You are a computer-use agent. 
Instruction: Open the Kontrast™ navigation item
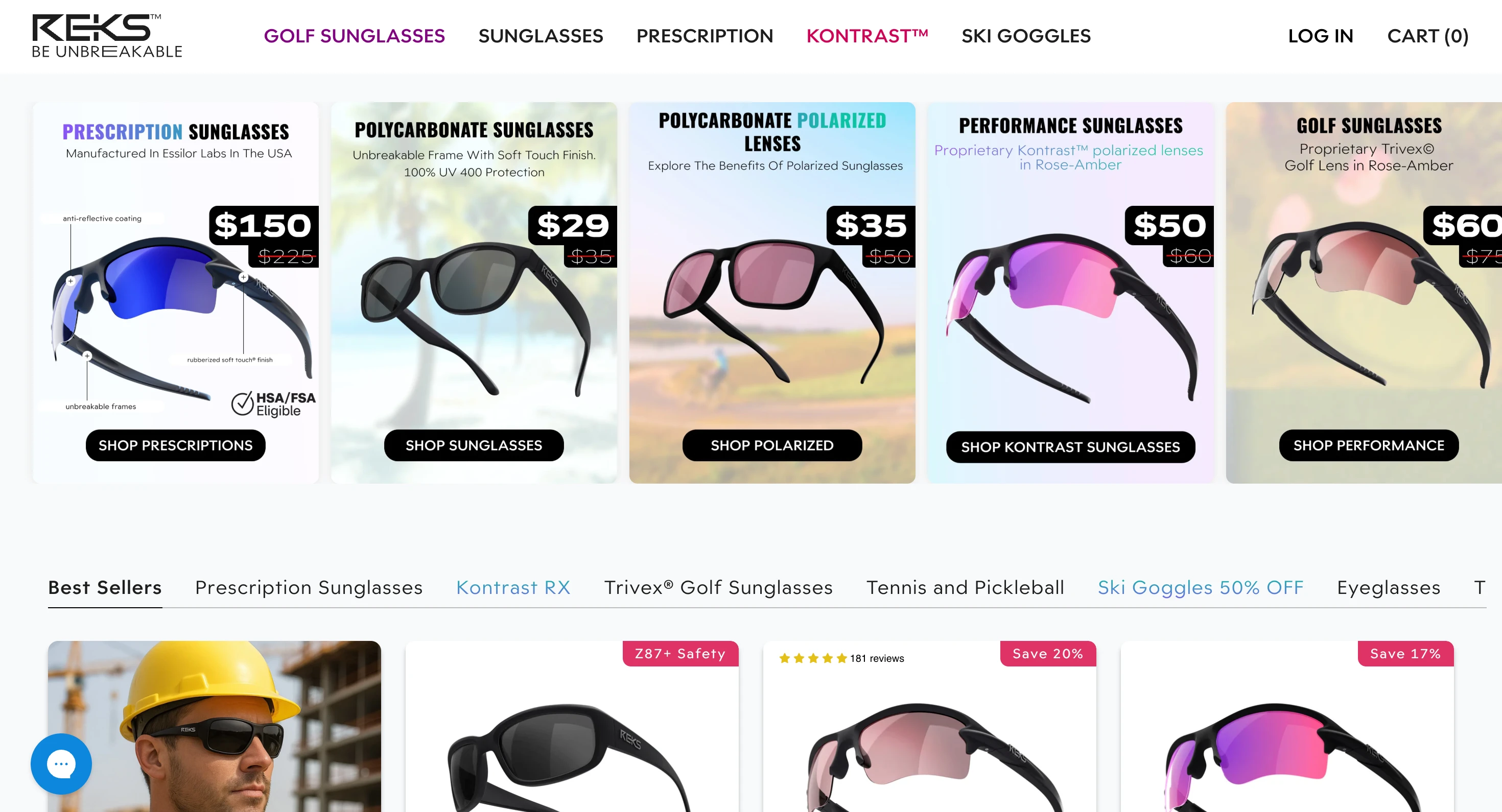coord(867,36)
